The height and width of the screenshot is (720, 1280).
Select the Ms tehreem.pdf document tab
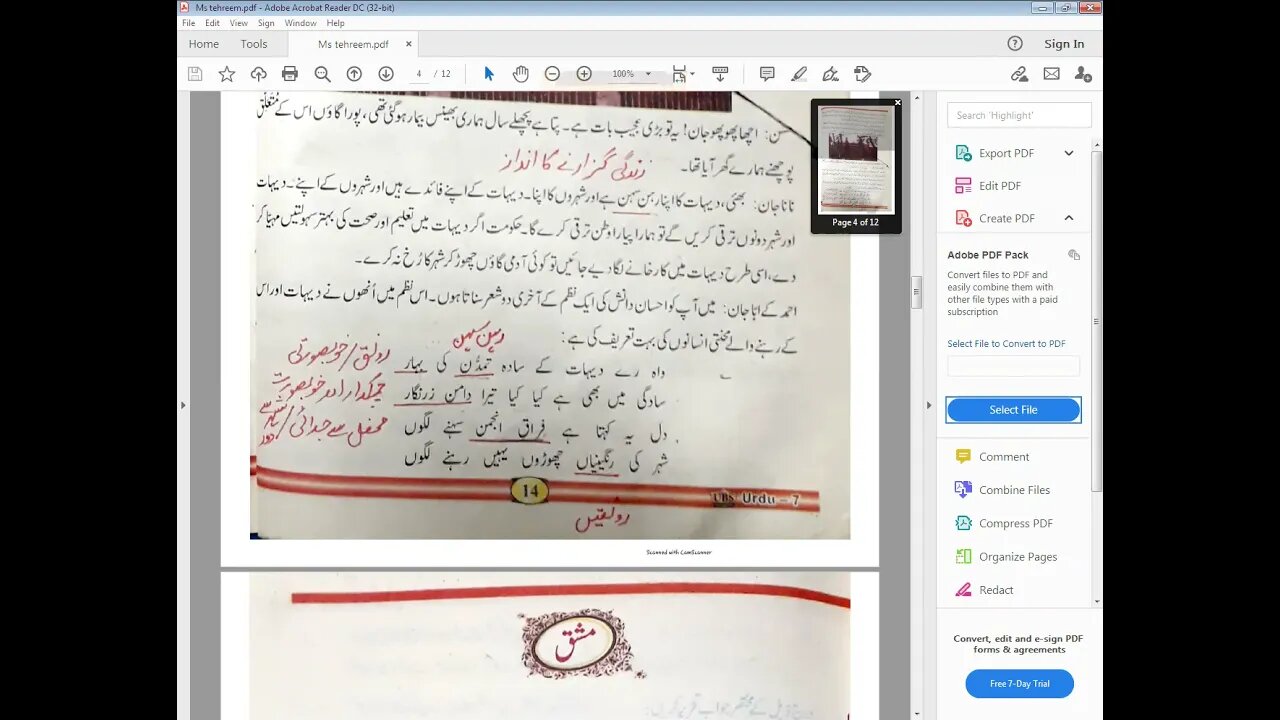tap(353, 44)
